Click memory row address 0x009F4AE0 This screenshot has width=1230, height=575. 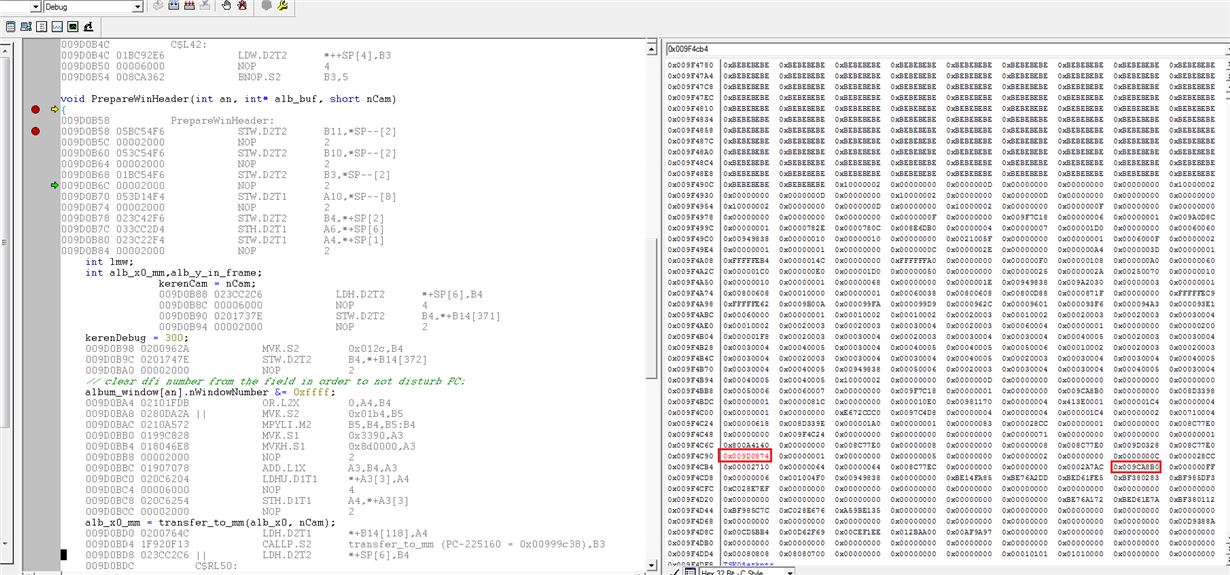(x=690, y=325)
